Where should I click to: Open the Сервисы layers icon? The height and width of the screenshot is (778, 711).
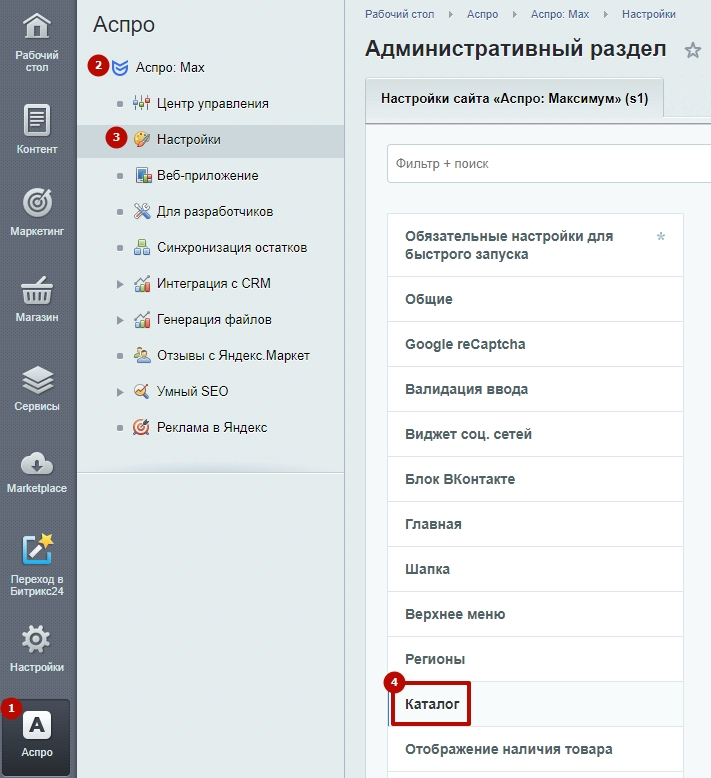37,380
